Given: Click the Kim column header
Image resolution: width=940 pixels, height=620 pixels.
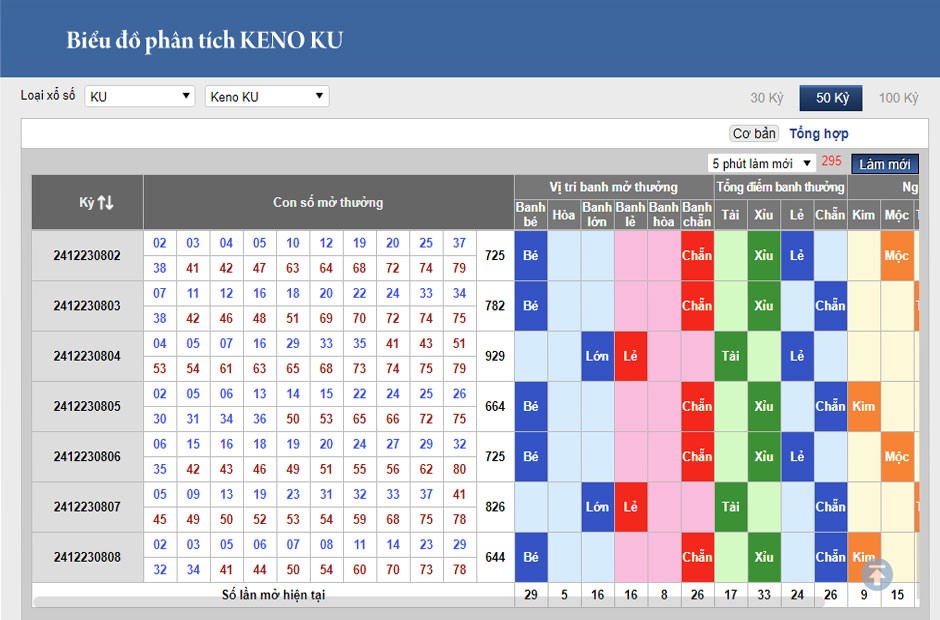Looking at the screenshot, I should point(863,215).
